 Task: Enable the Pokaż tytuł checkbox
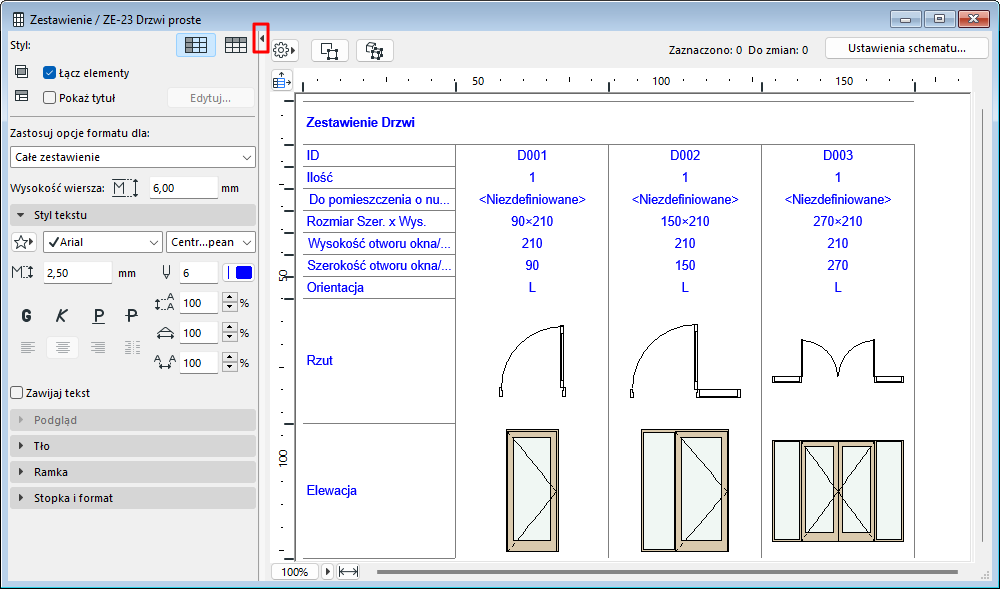pyautogui.click(x=49, y=97)
